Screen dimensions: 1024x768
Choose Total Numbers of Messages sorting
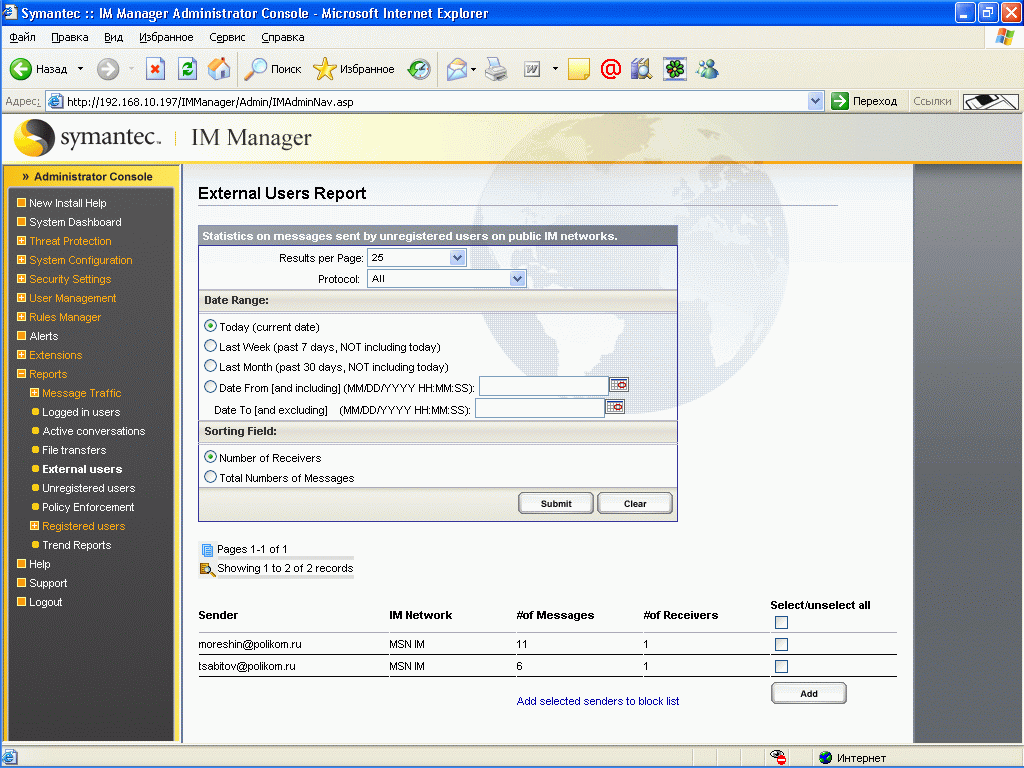[210, 477]
